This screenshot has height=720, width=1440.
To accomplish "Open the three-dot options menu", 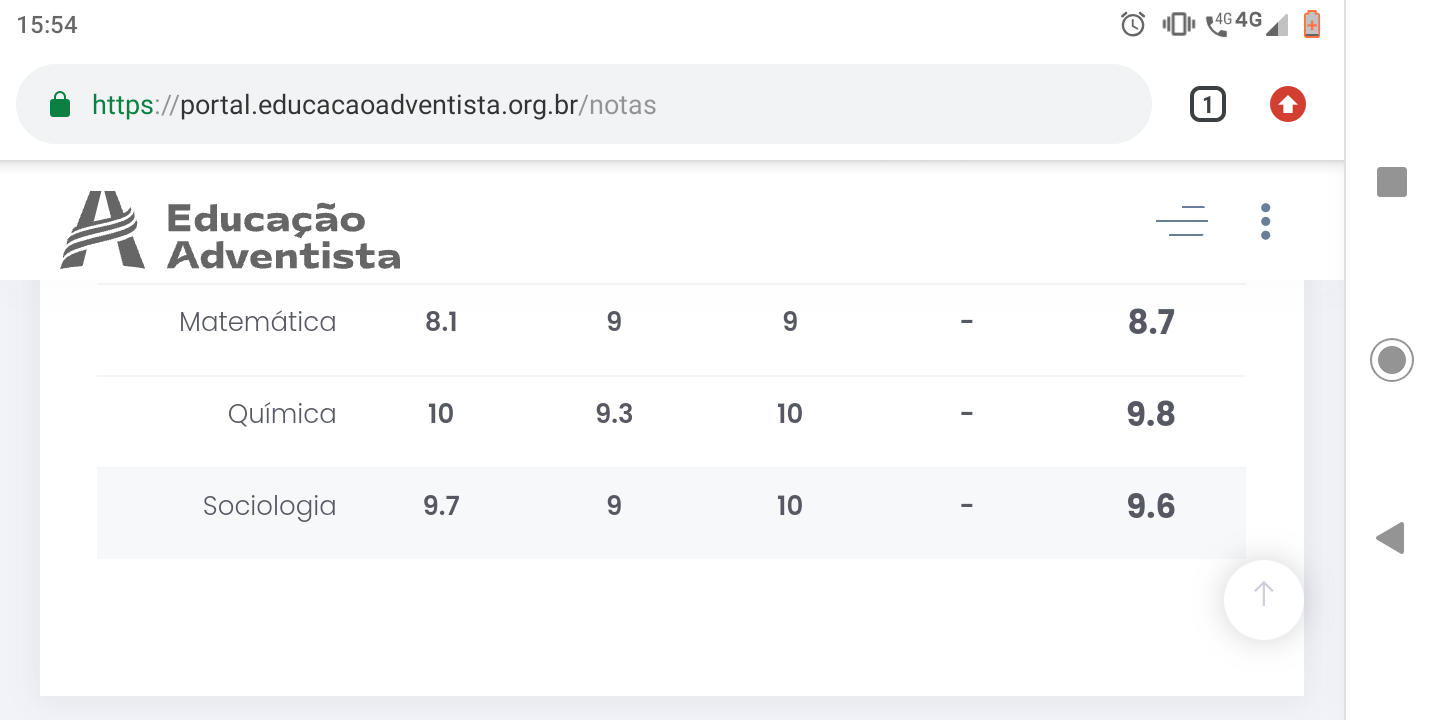I will pos(1265,221).
